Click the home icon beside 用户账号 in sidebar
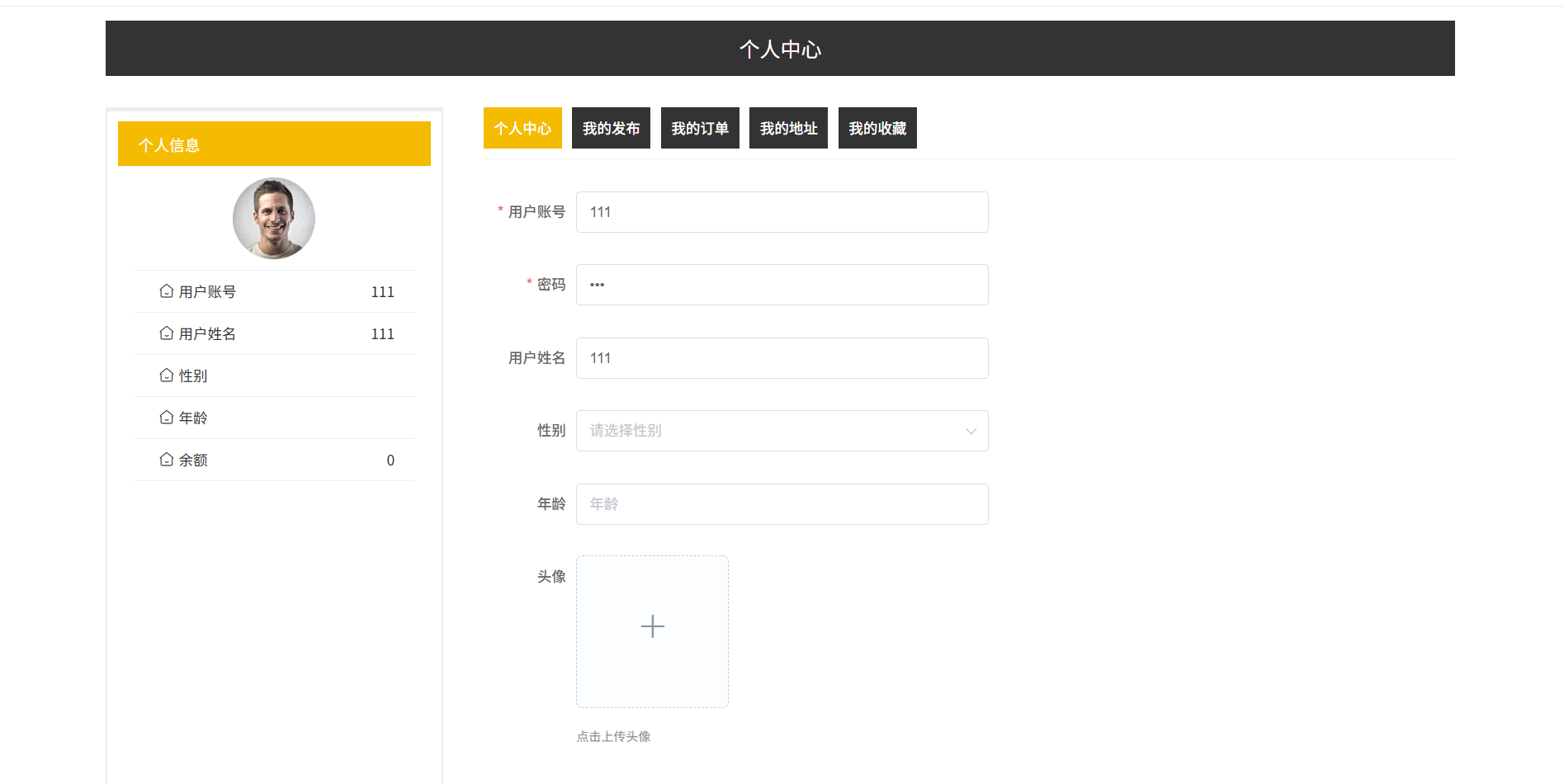The height and width of the screenshot is (784, 1564). (x=167, y=291)
